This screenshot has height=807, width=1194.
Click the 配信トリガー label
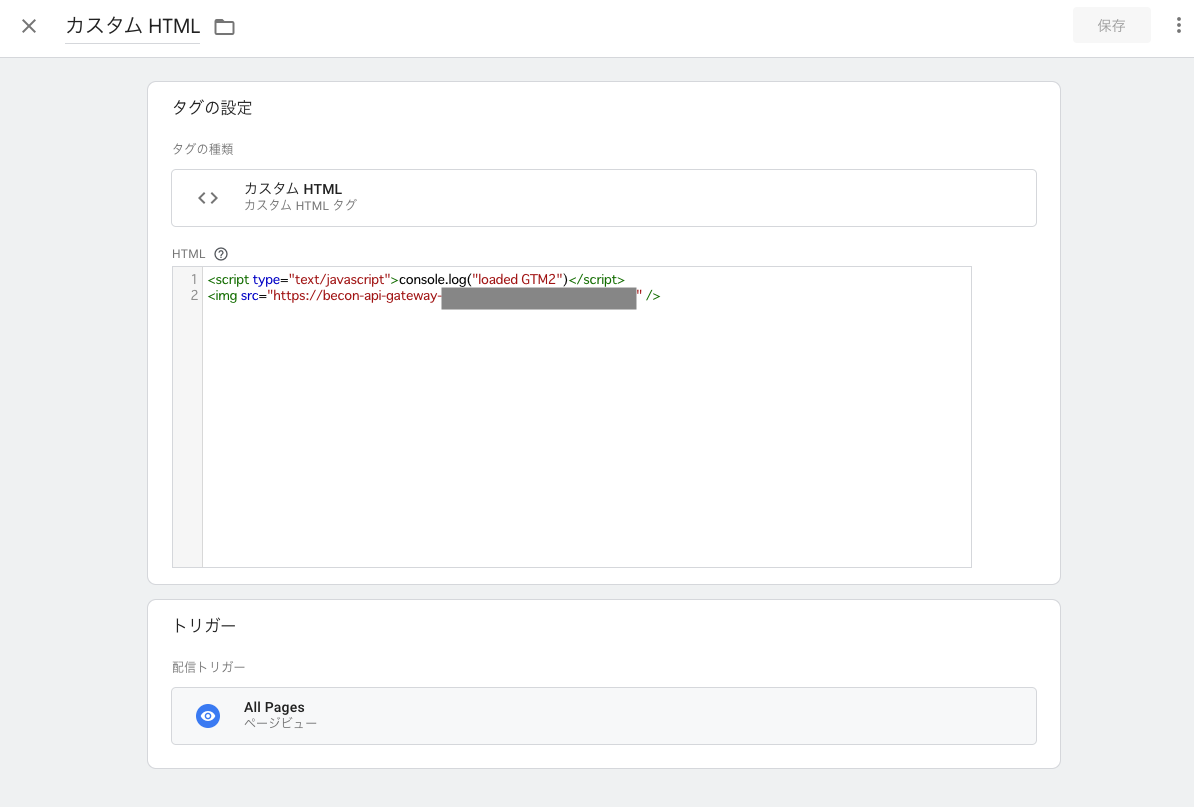coord(209,667)
